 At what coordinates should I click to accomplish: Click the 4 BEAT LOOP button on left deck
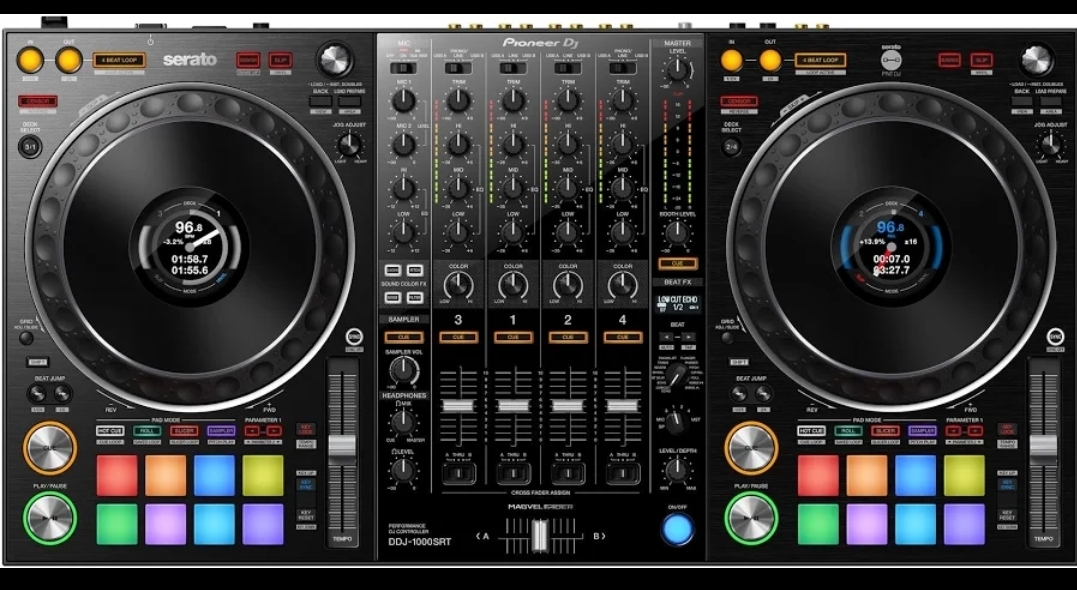120,60
